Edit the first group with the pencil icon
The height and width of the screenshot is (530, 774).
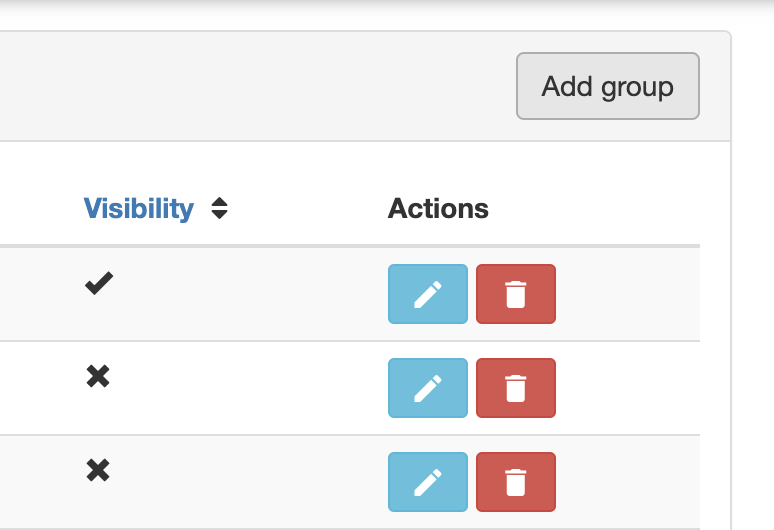tap(427, 294)
